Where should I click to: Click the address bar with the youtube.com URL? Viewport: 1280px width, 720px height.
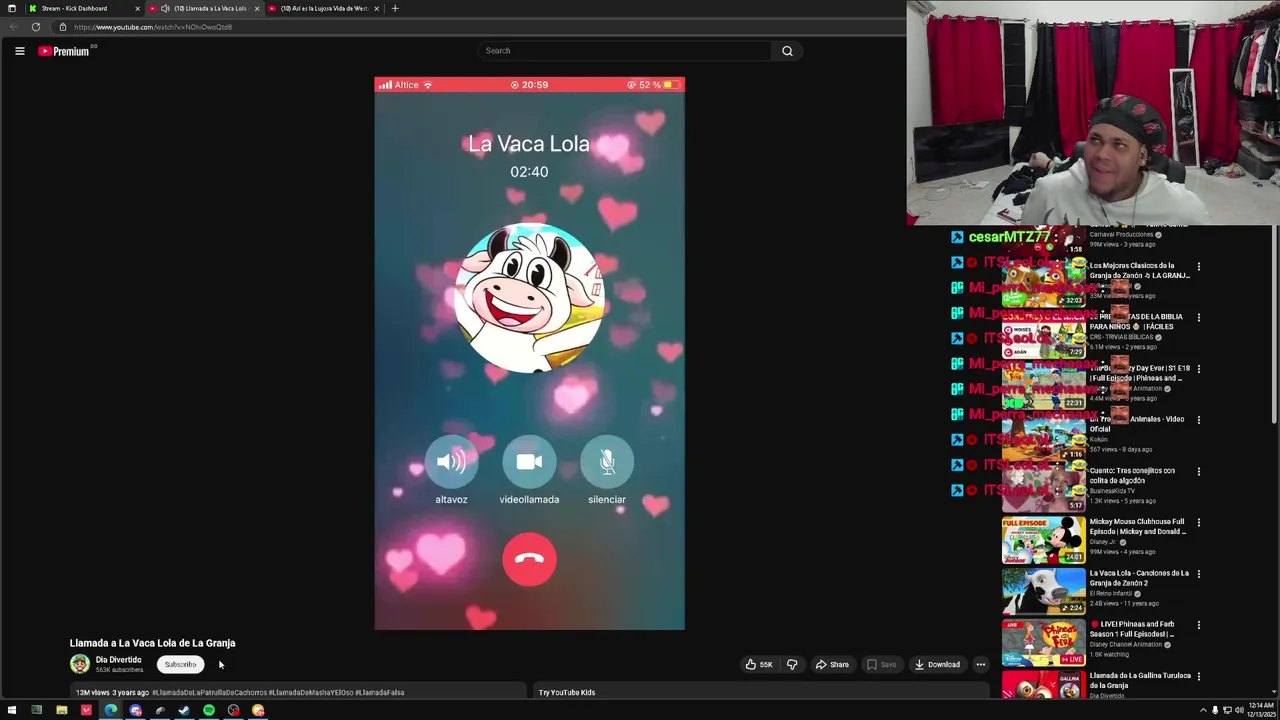(480, 27)
